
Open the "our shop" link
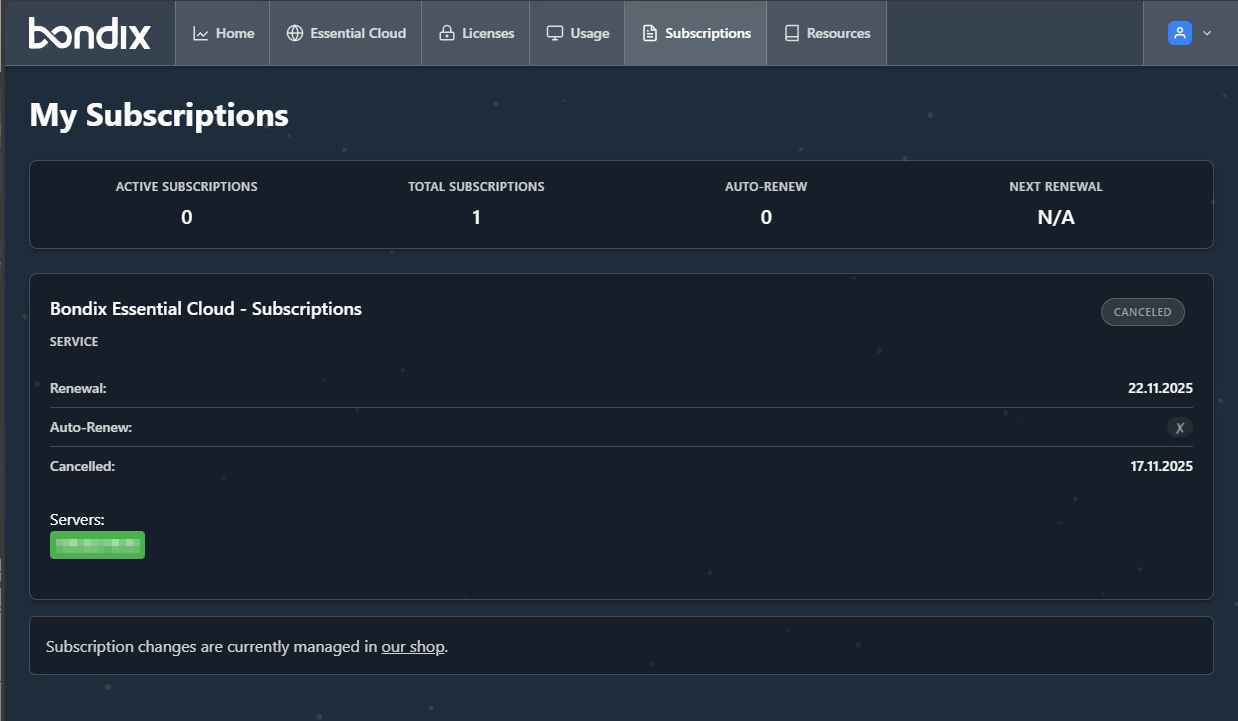coord(412,647)
